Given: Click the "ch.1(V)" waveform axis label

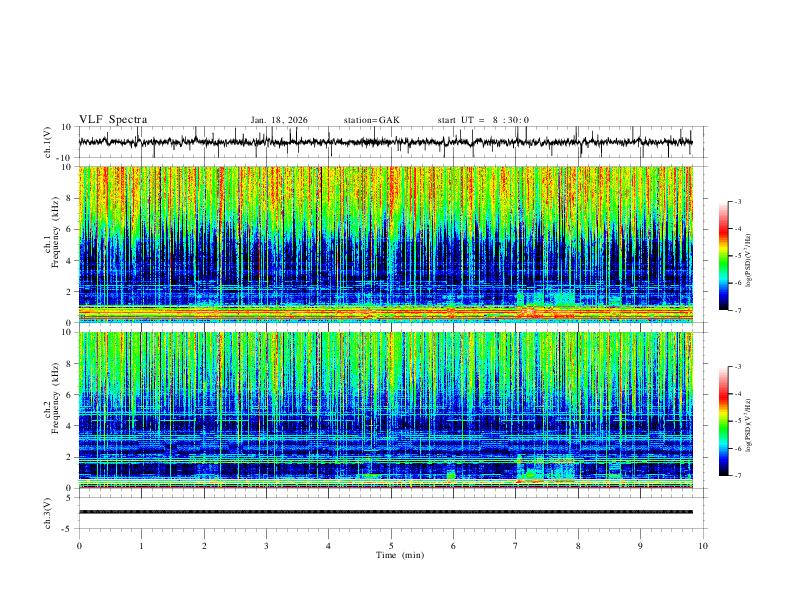Looking at the screenshot, I should tap(48, 142).
